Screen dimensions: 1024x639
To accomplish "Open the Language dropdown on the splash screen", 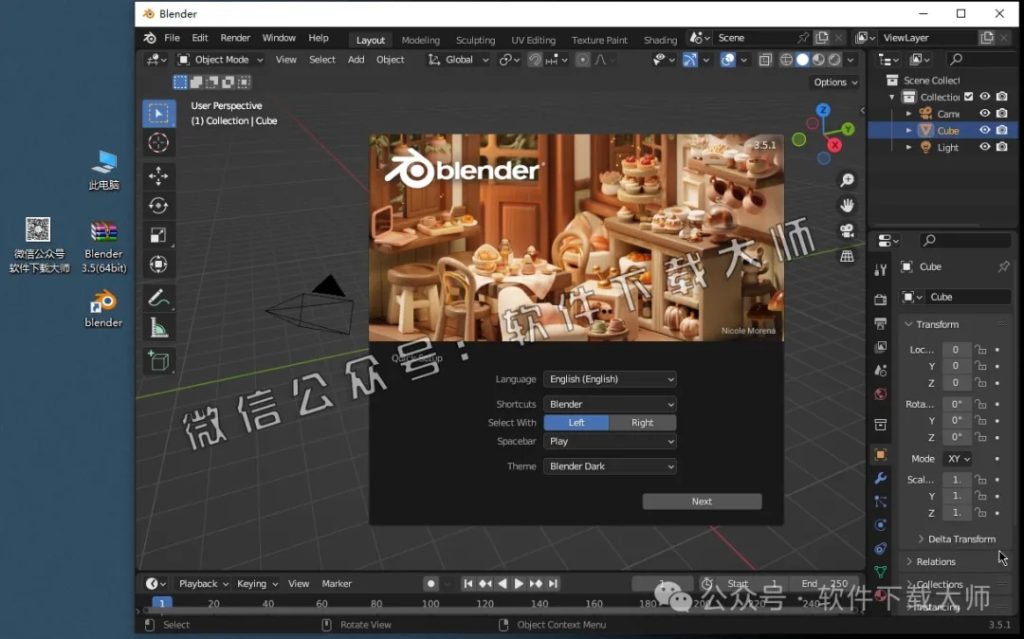I will [x=610, y=379].
